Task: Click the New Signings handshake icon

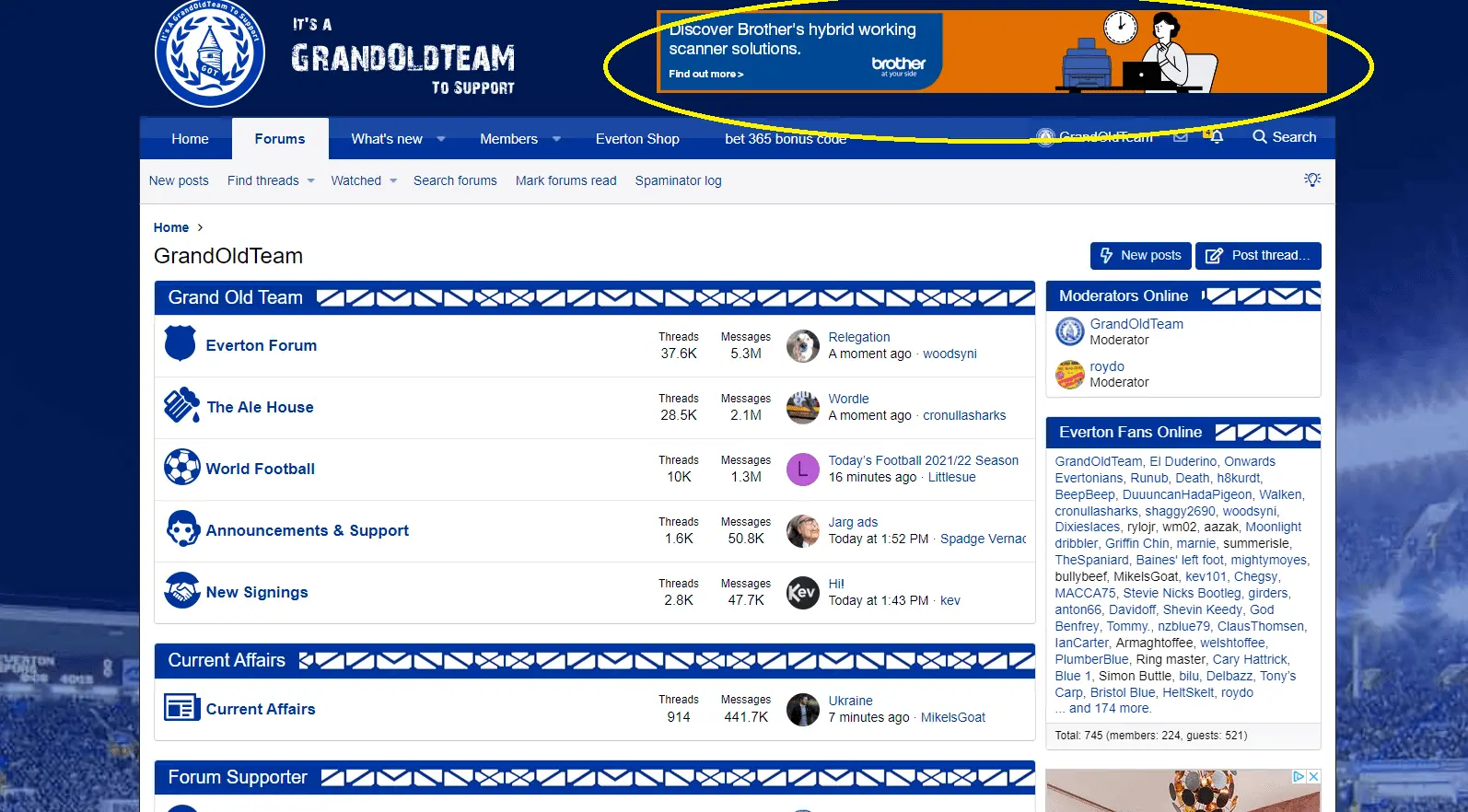Action: click(181, 591)
